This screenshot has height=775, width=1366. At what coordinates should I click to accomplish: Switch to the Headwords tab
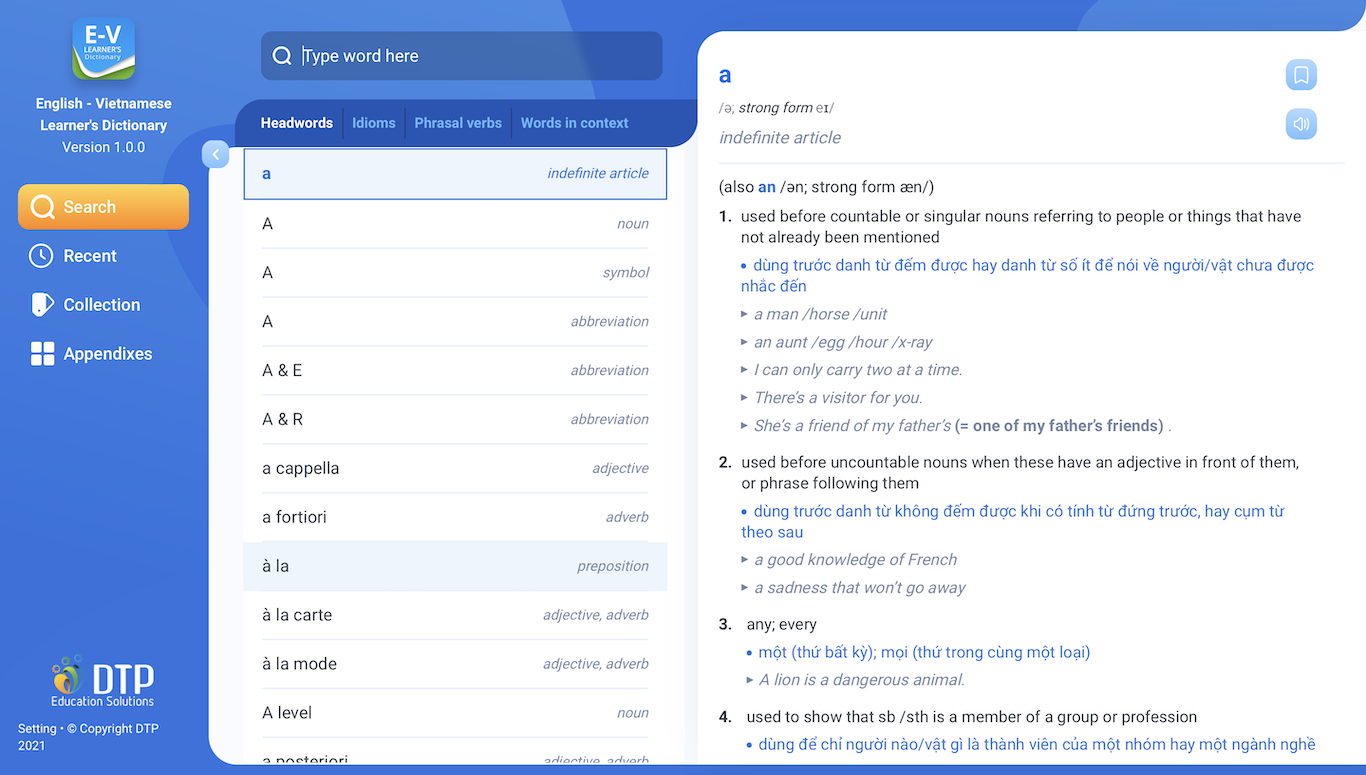pos(297,123)
